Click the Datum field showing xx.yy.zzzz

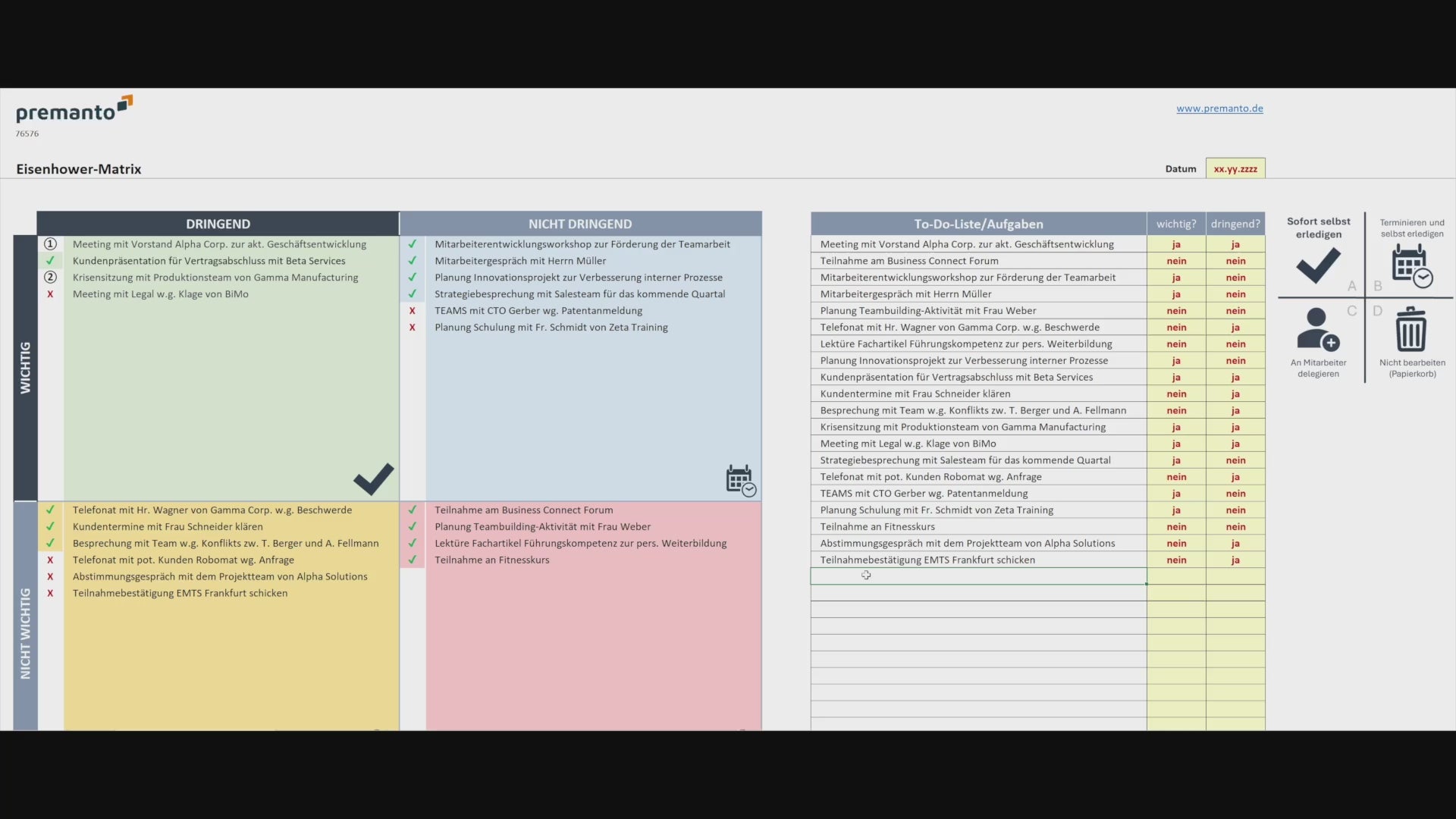1235,169
